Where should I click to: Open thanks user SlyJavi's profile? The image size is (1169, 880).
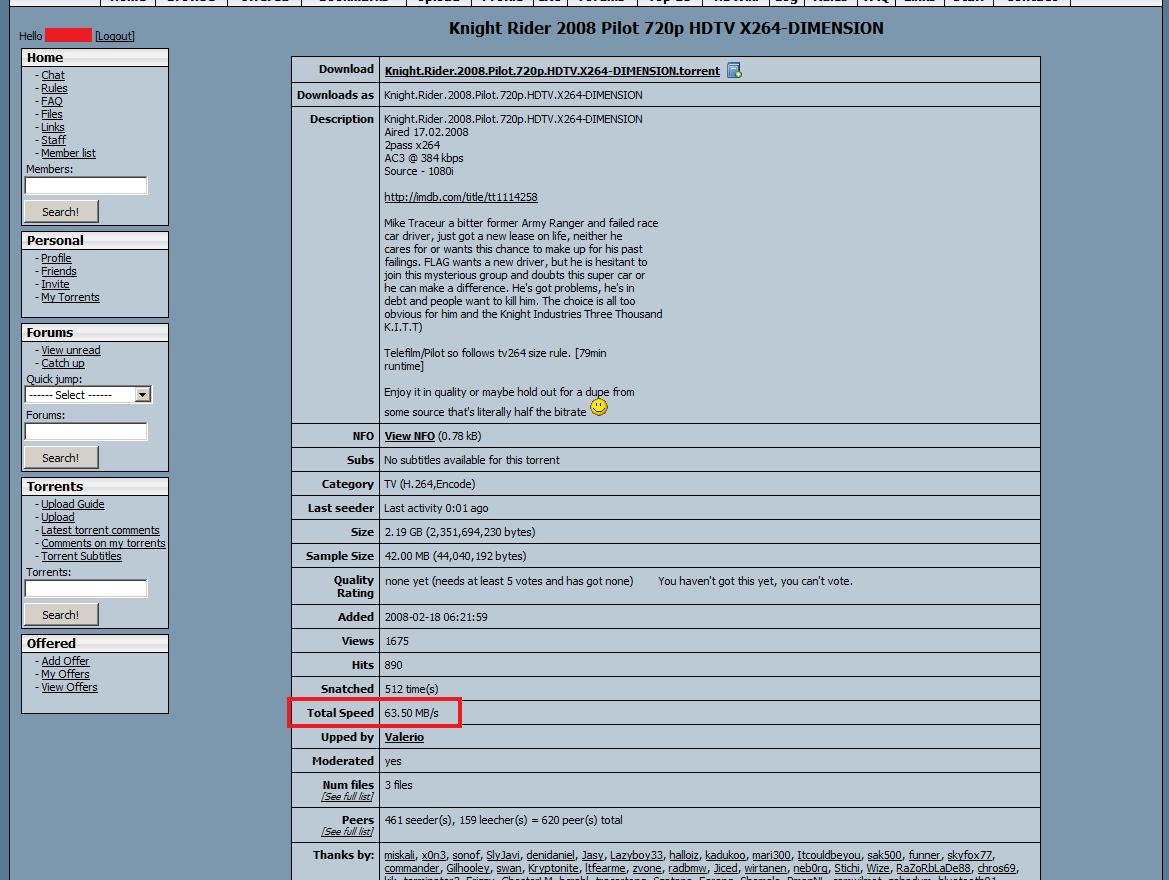[x=502, y=855]
